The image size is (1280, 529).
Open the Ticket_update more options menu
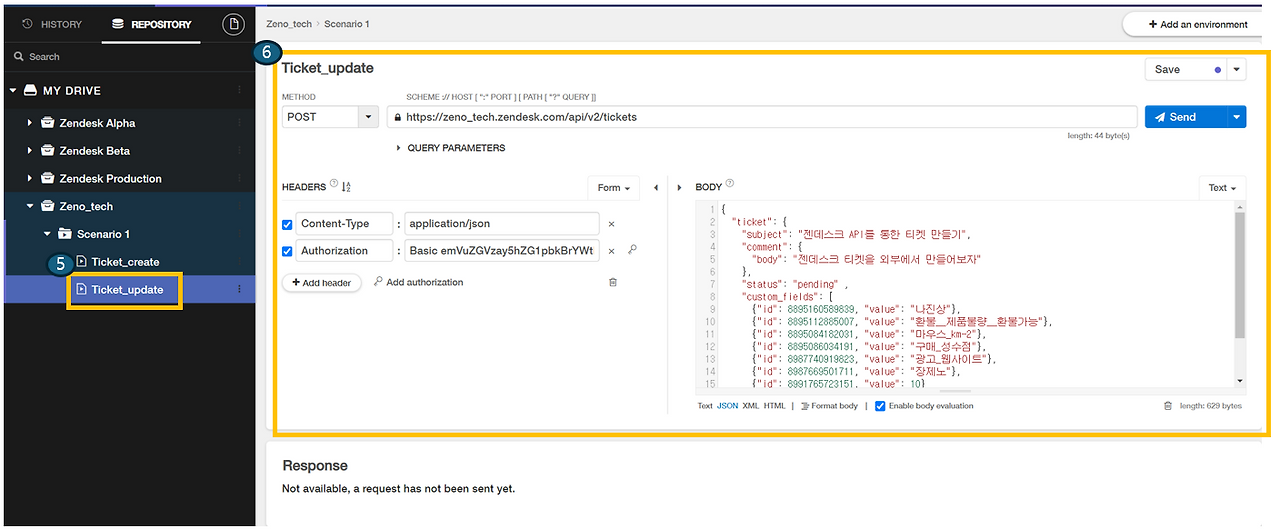239,290
